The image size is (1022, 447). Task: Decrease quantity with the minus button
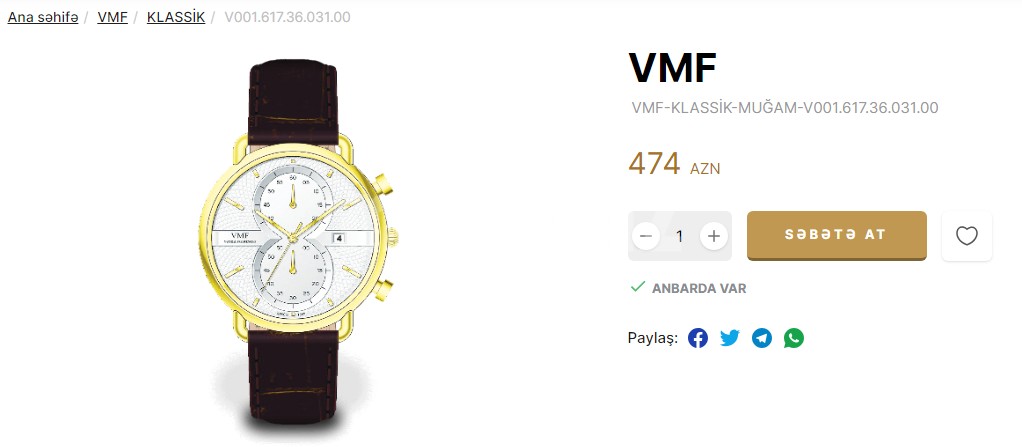coord(645,236)
